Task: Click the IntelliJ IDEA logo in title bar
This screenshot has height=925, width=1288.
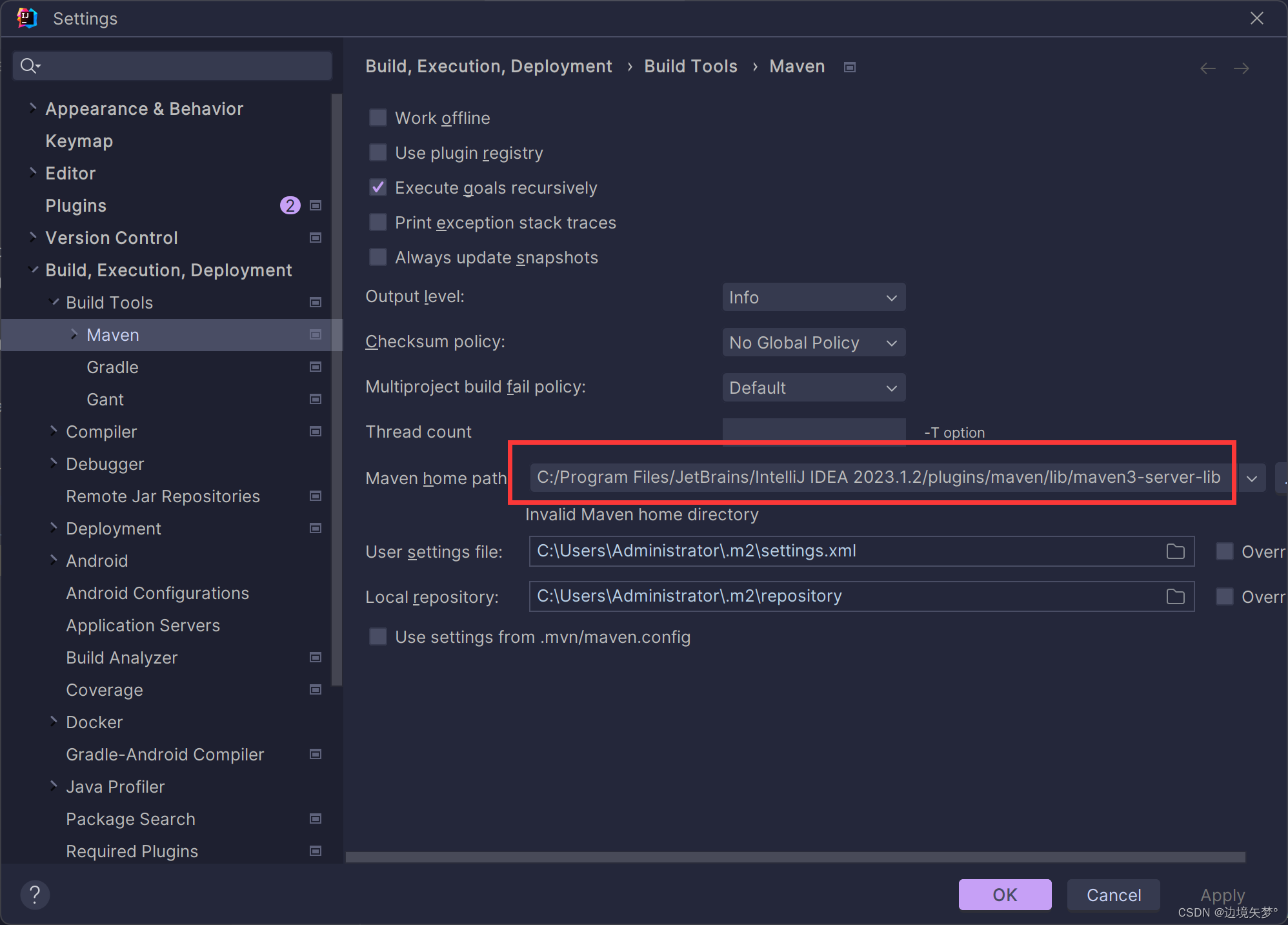Action: click(26, 18)
